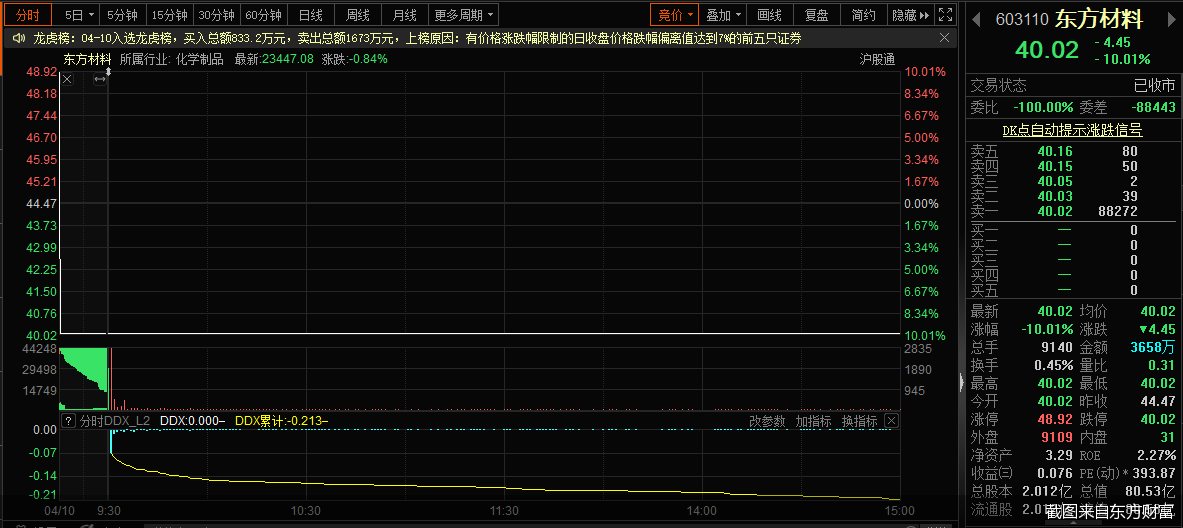Click 改参数 to edit indicator parameters
The width and height of the screenshot is (1183, 528).
click(768, 421)
